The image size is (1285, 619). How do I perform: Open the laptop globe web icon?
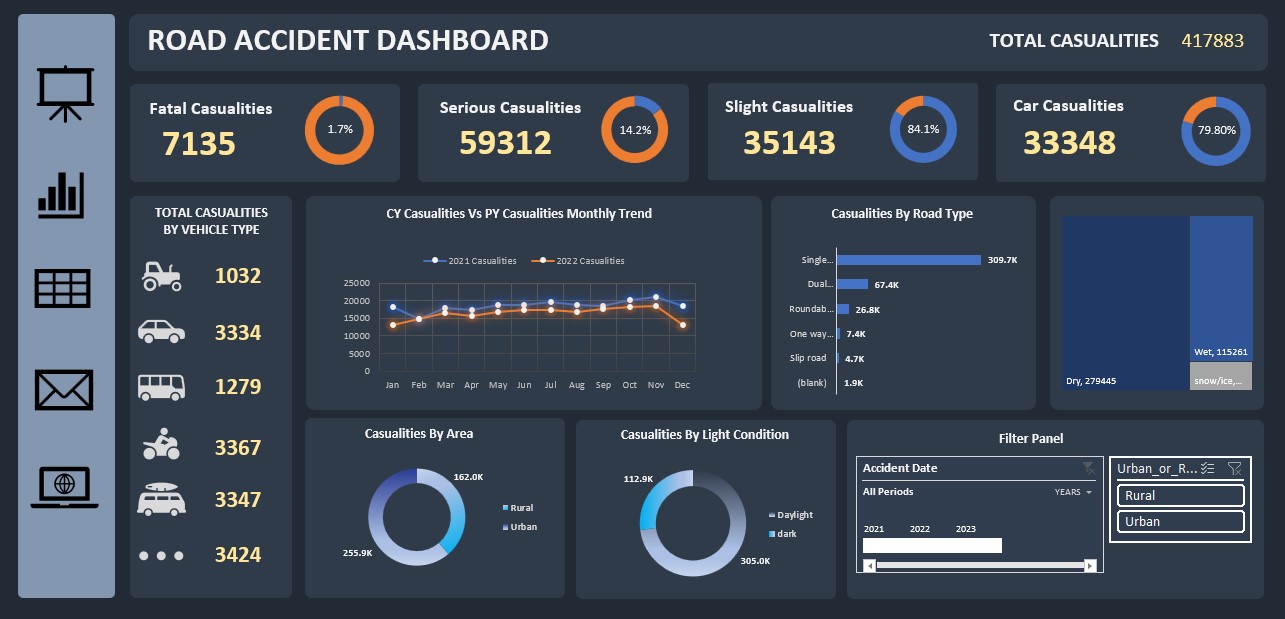(x=65, y=488)
